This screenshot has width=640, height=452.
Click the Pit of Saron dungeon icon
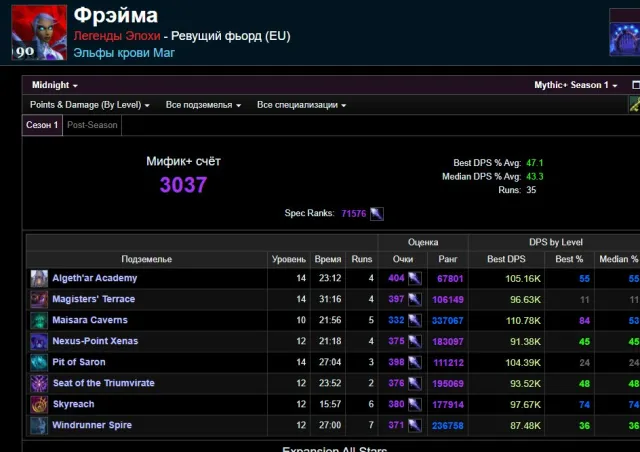(x=39, y=363)
